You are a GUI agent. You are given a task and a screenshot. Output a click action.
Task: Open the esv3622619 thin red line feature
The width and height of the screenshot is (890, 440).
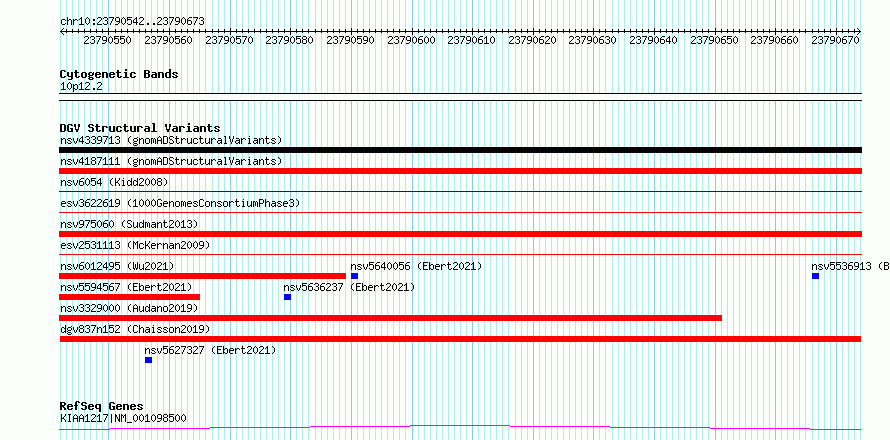coord(460,213)
